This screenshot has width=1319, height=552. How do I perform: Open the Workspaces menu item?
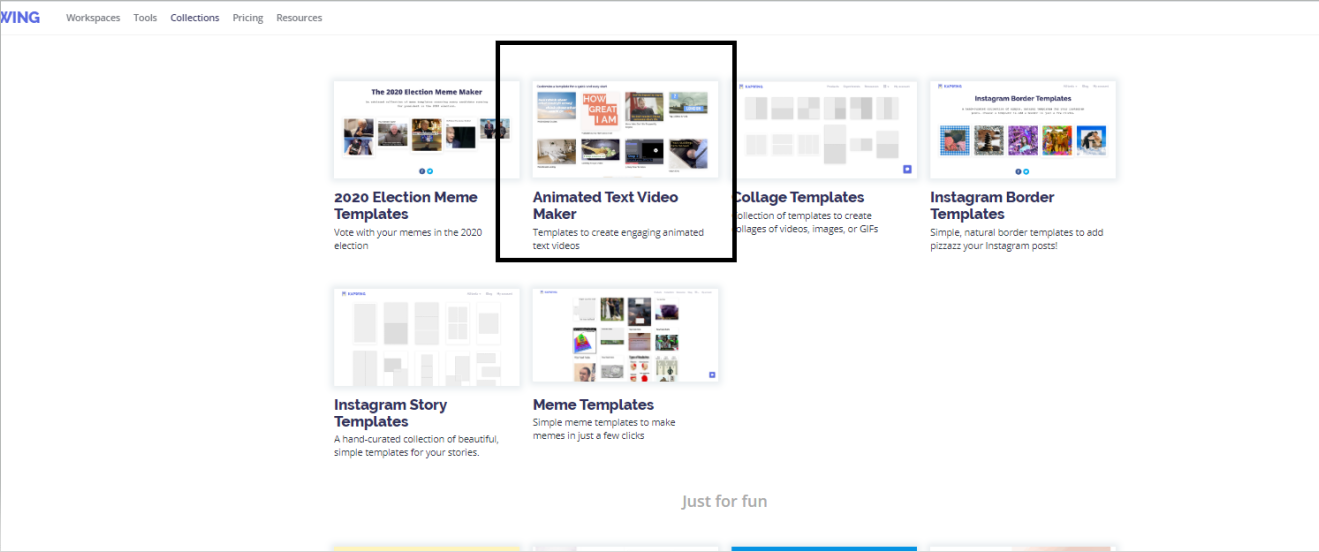click(93, 18)
